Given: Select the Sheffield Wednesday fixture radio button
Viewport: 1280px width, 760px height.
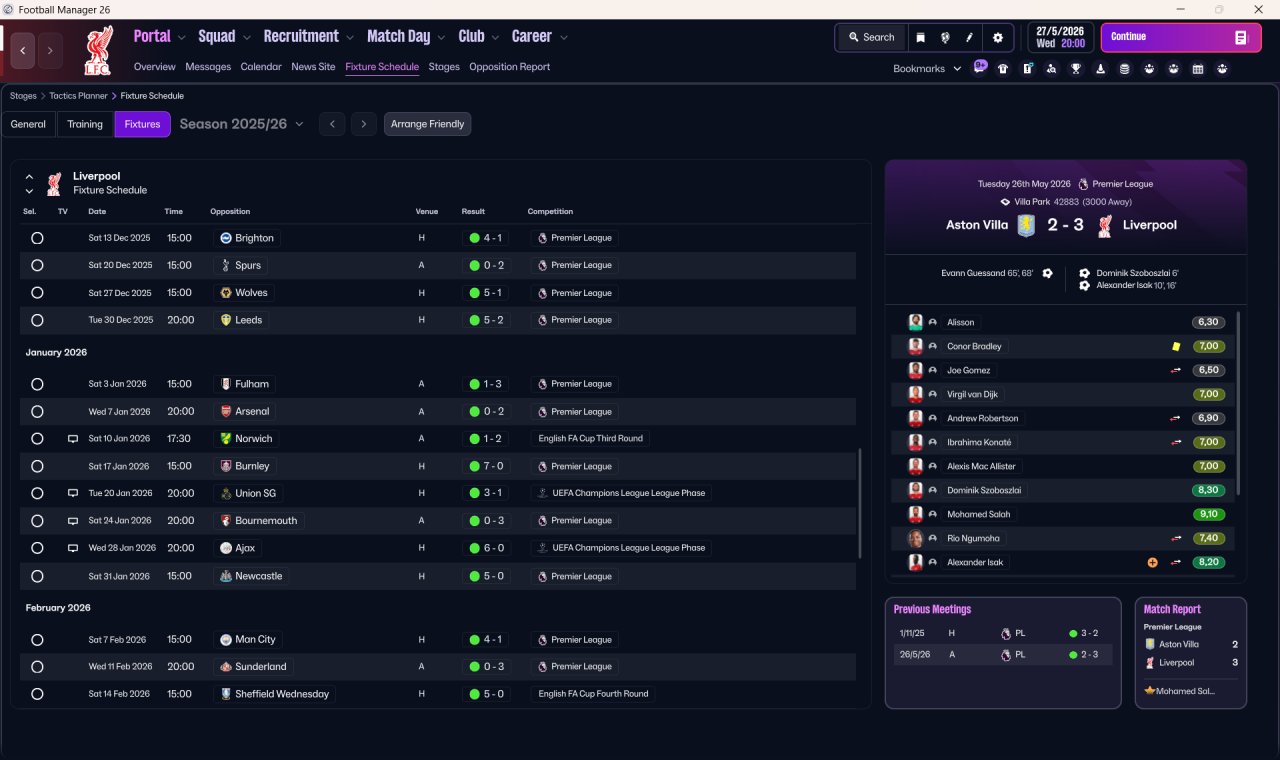Looking at the screenshot, I should (37, 694).
